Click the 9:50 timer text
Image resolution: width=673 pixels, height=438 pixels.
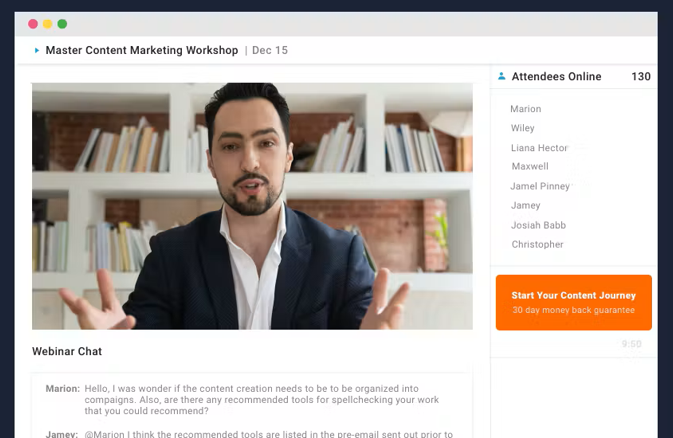pos(631,344)
